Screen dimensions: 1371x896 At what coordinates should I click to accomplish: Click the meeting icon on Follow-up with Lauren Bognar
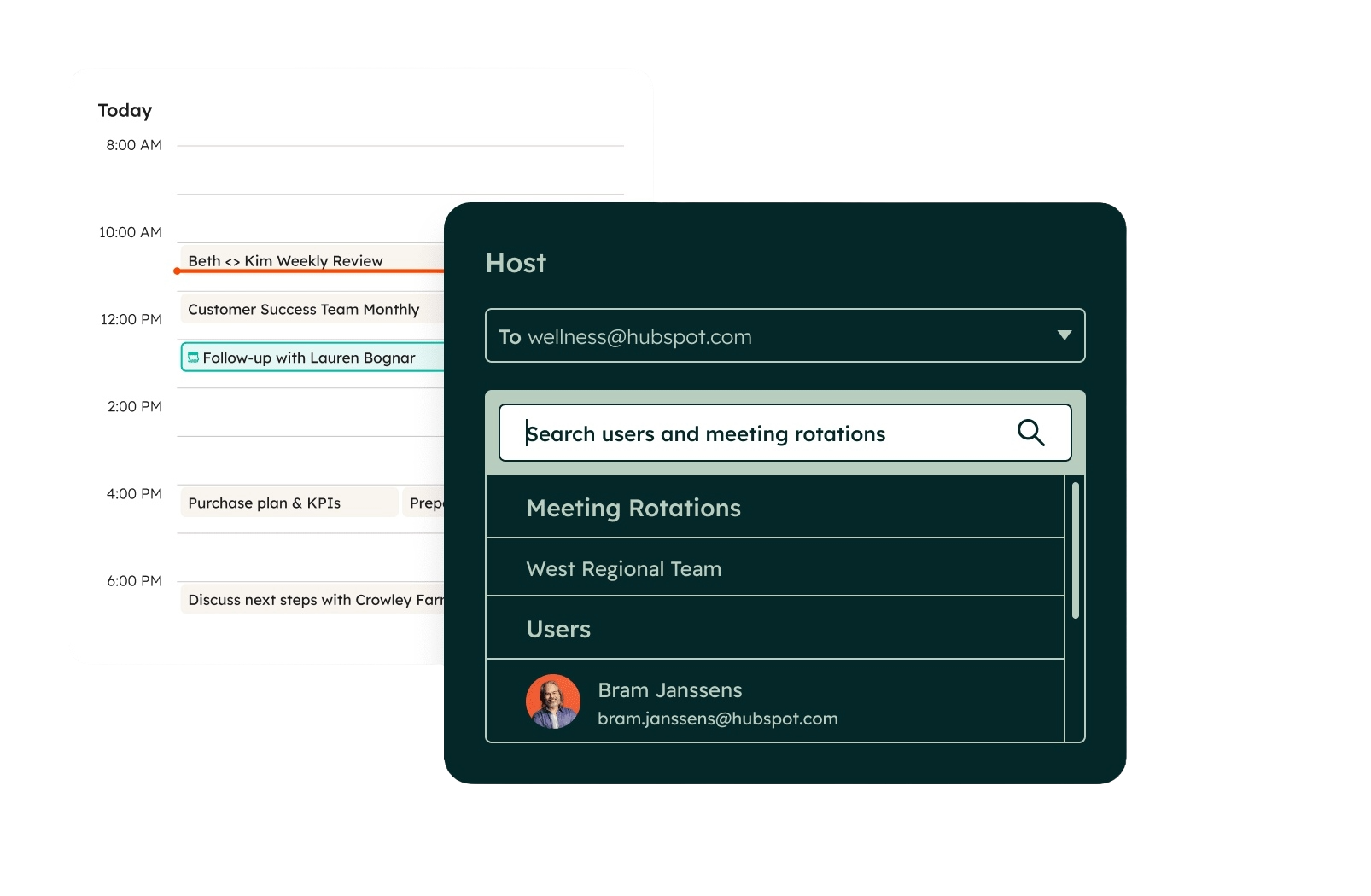(x=193, y=358)
